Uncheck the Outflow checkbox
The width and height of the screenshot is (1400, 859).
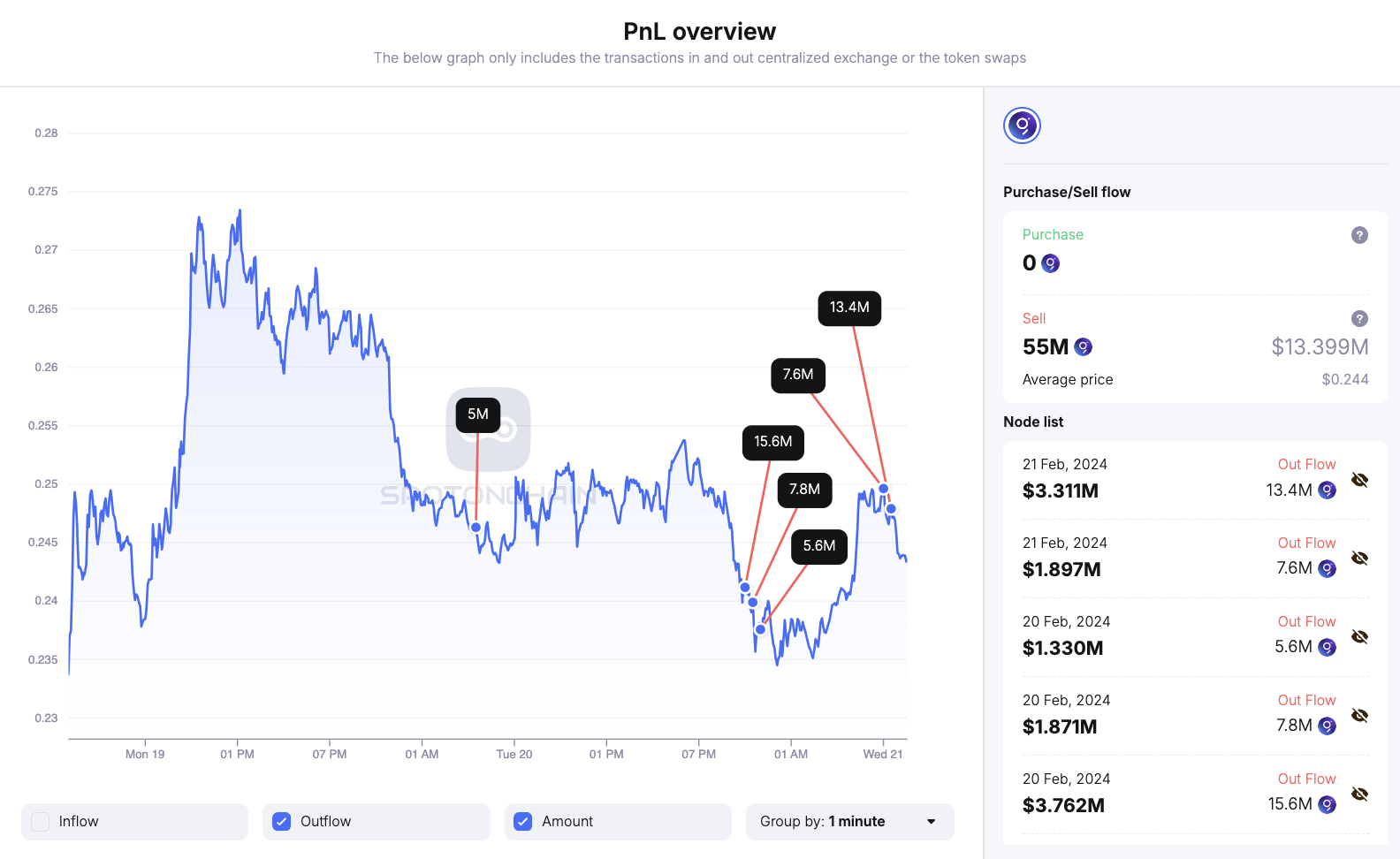point(282,822)
